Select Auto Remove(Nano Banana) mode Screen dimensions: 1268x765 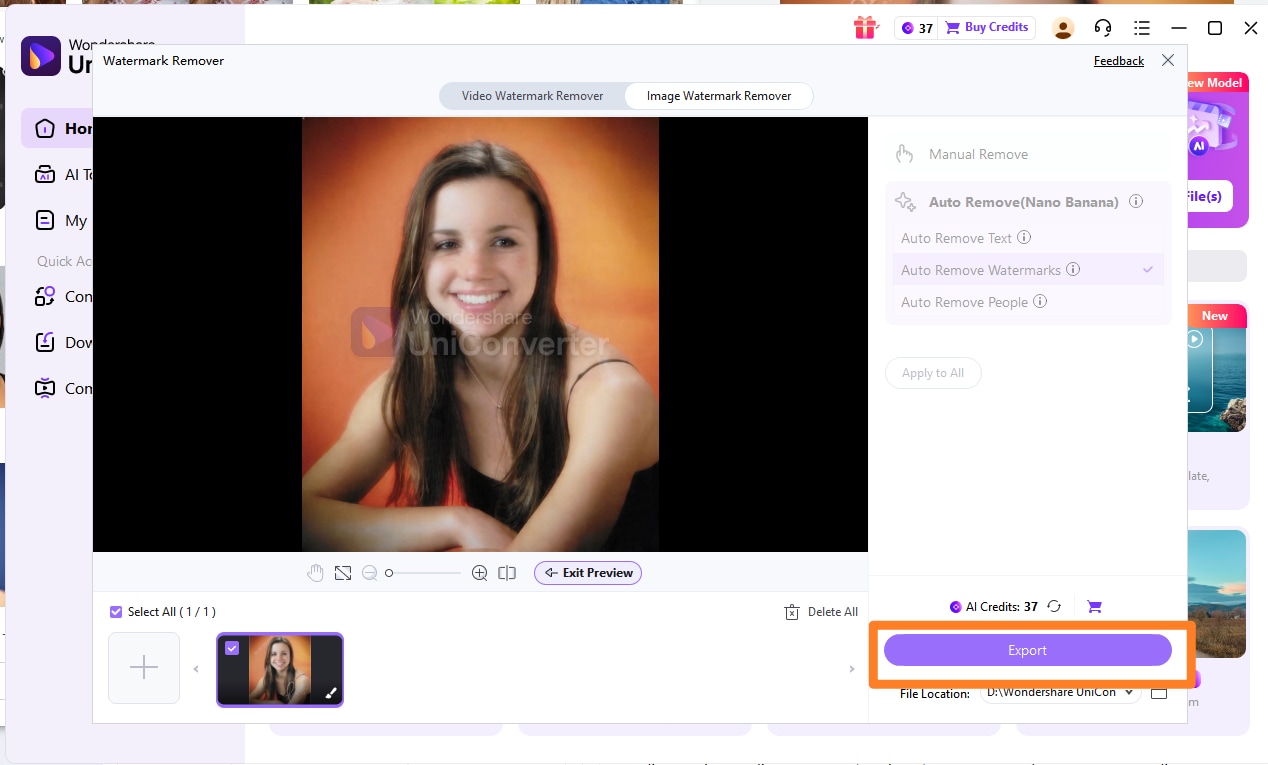pos(1024,202)
